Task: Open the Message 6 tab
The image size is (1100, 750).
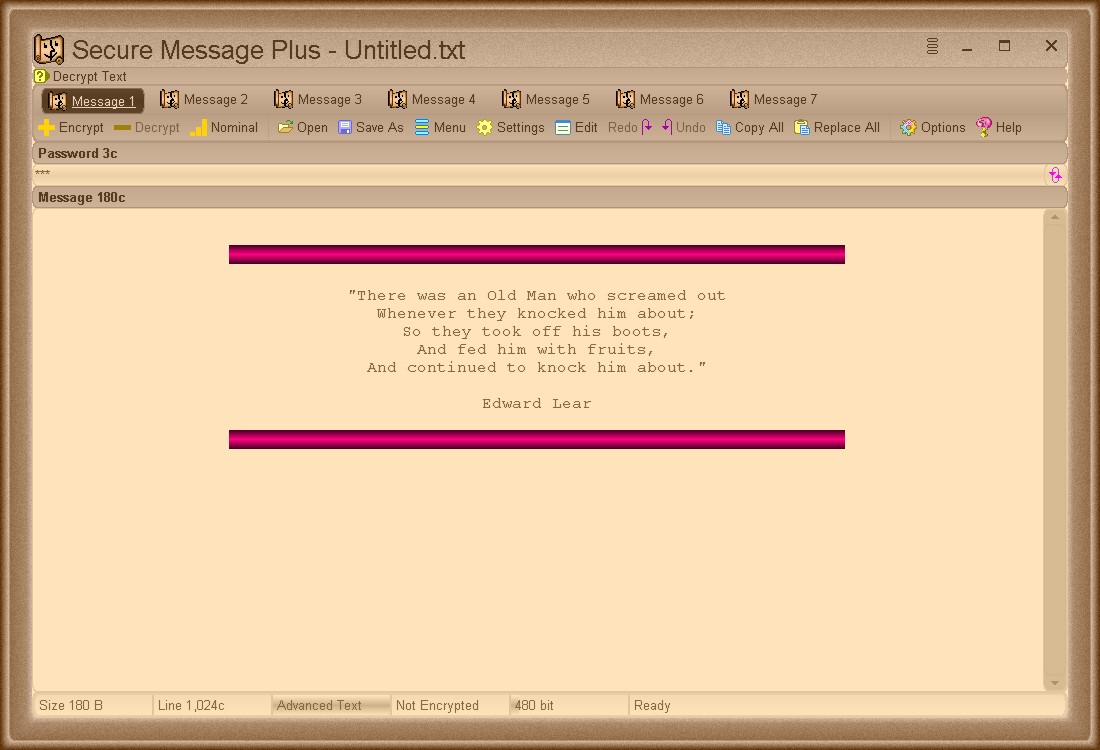Action: (x=659, y=100)
